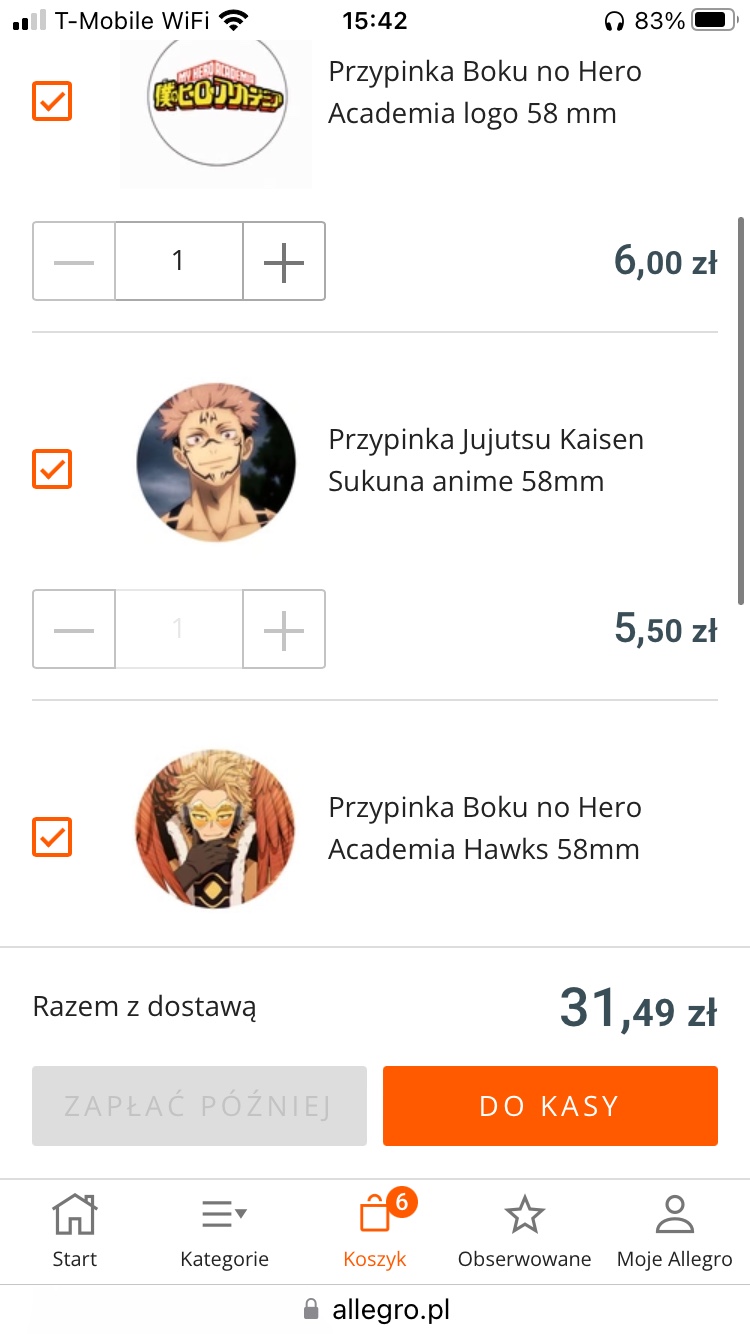Tap the allegro.pl address bar
750x1334 pixels.
pyautogui.click(x=375, y=1309)
